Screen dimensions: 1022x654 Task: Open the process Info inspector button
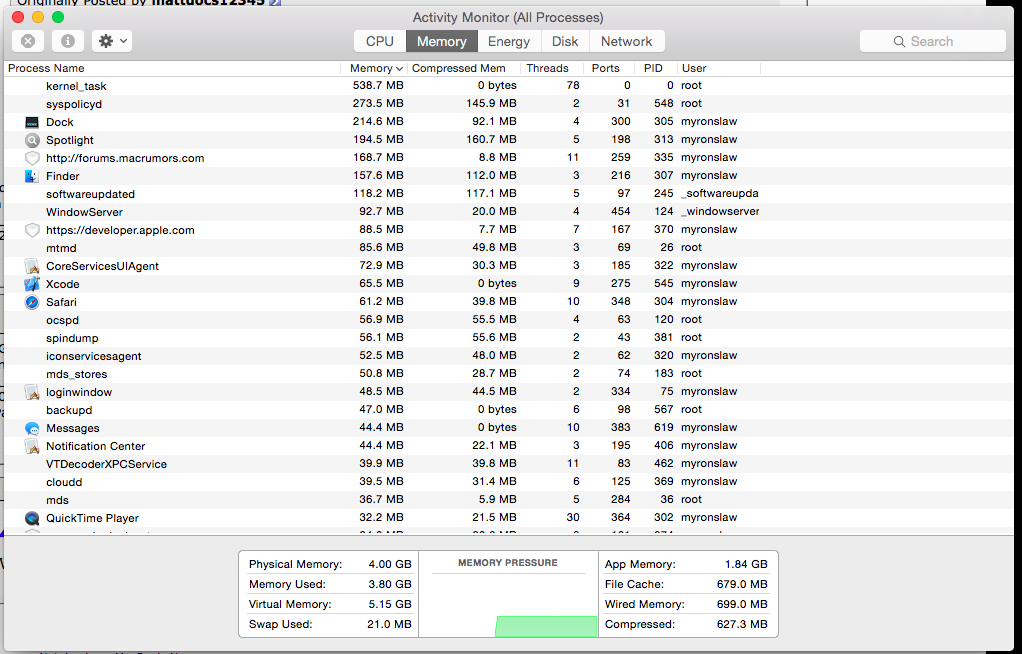68,41
